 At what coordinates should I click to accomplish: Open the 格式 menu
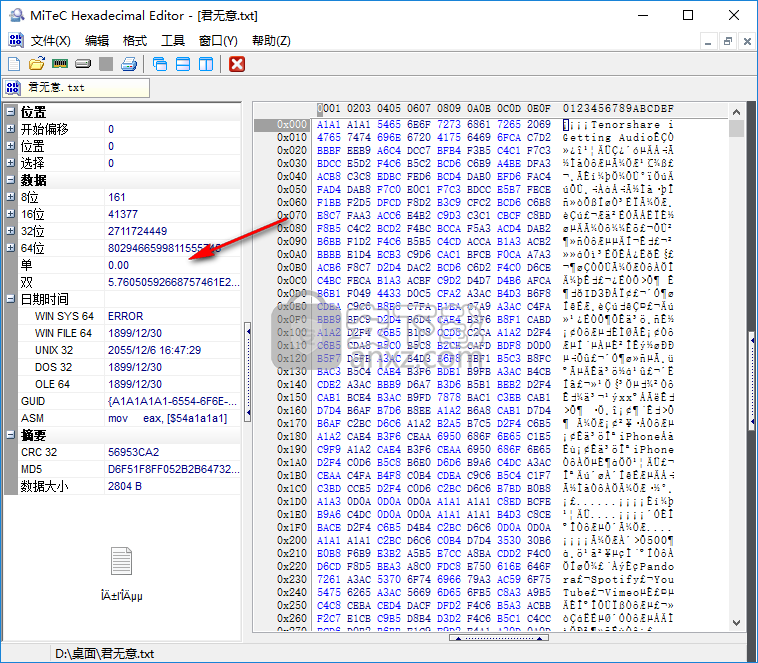click(x=135, y=41)
